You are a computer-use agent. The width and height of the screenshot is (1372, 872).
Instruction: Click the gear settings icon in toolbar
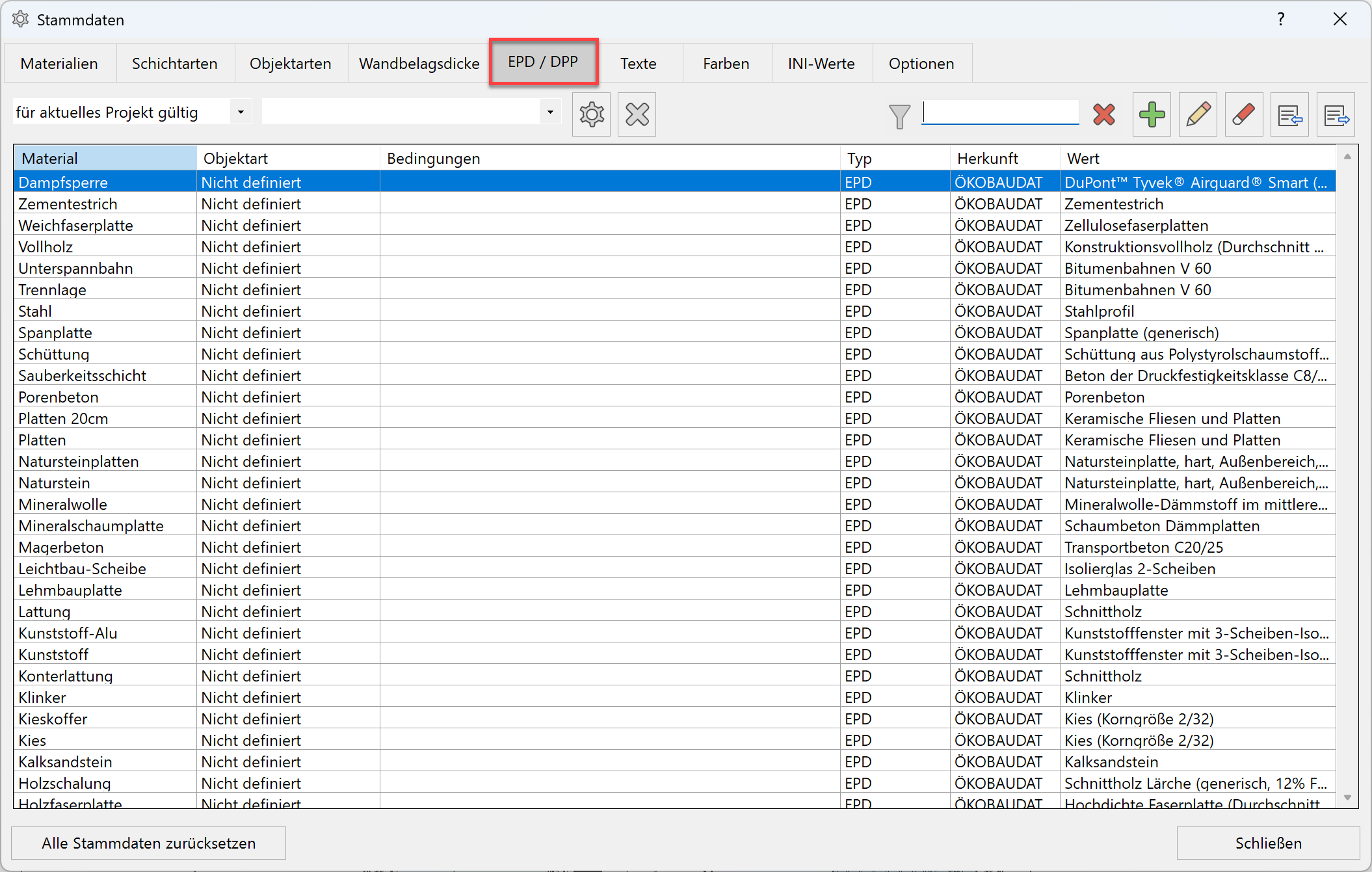(591, 114)
